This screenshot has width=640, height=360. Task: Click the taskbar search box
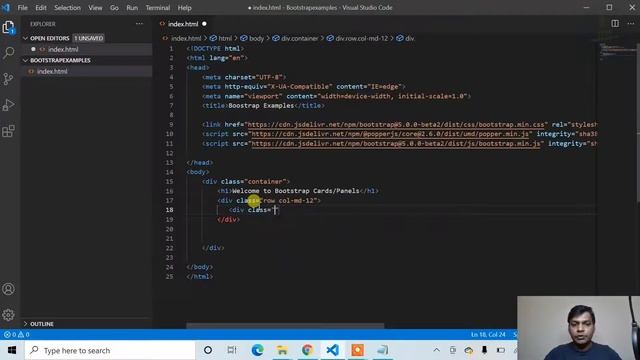[x=109, y=350]
